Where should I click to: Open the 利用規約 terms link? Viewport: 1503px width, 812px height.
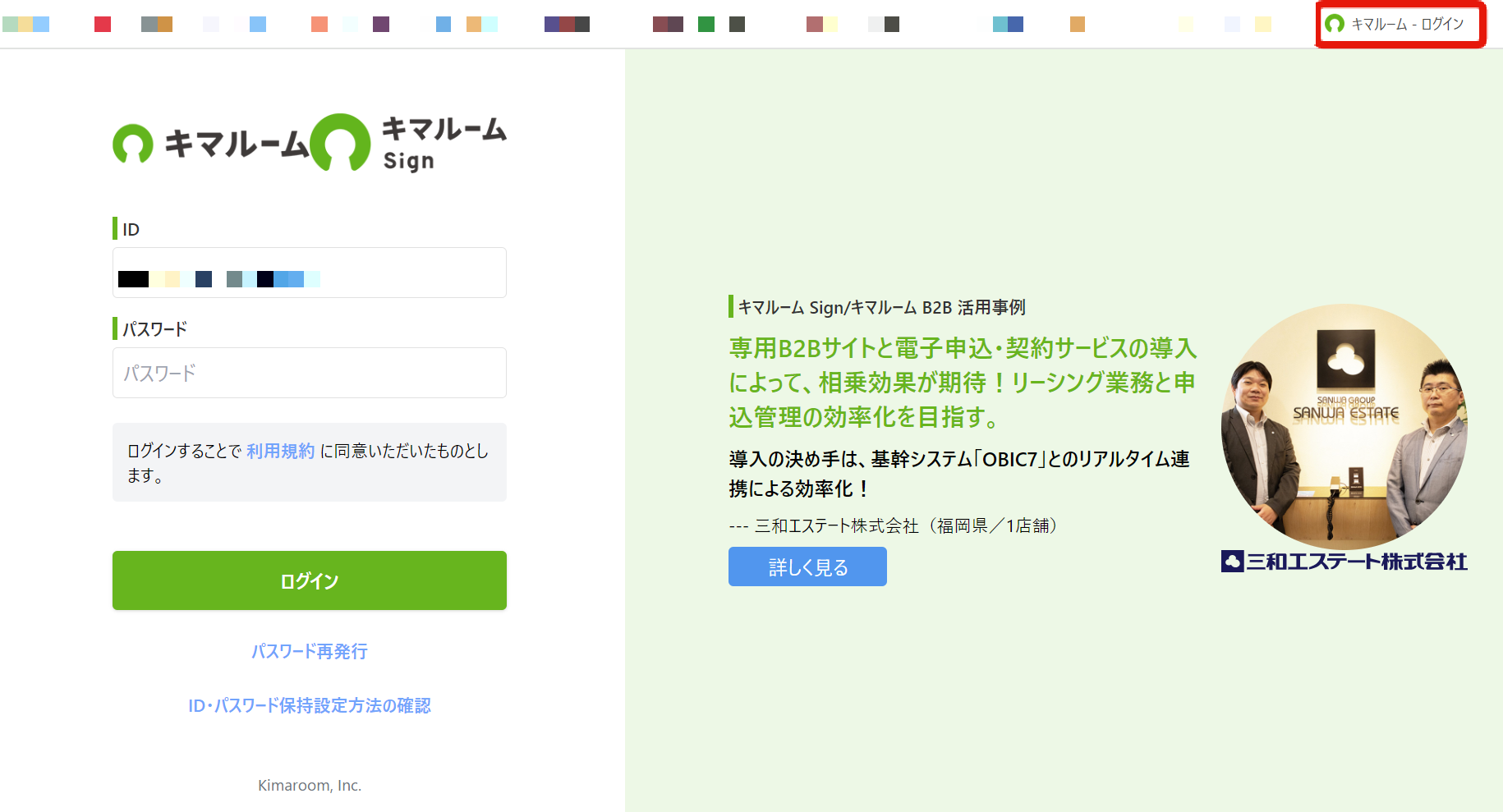281,451
